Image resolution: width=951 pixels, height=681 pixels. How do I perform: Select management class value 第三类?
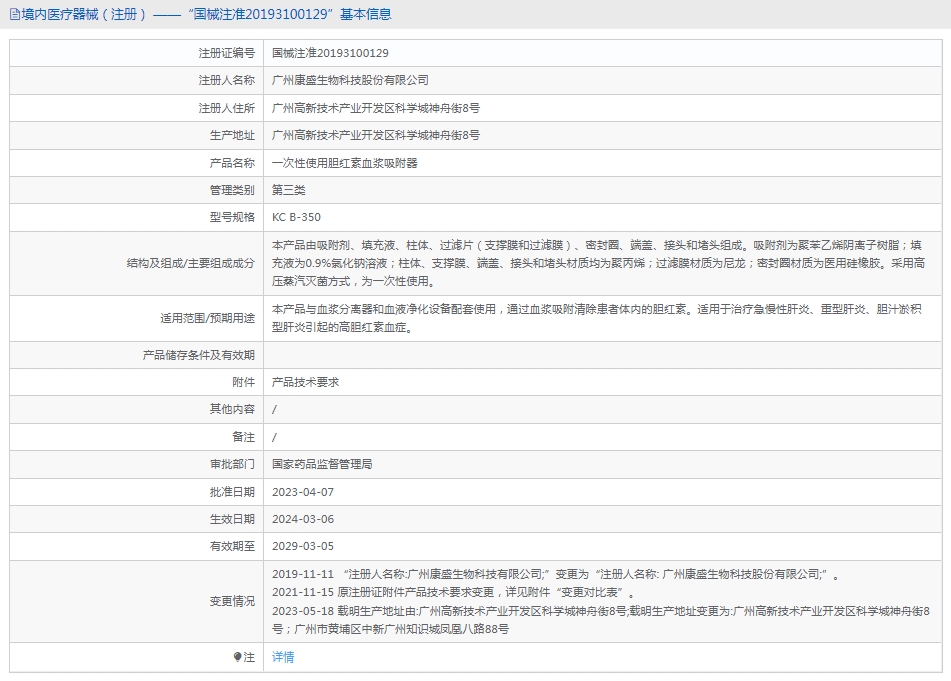tap(288, 190)
